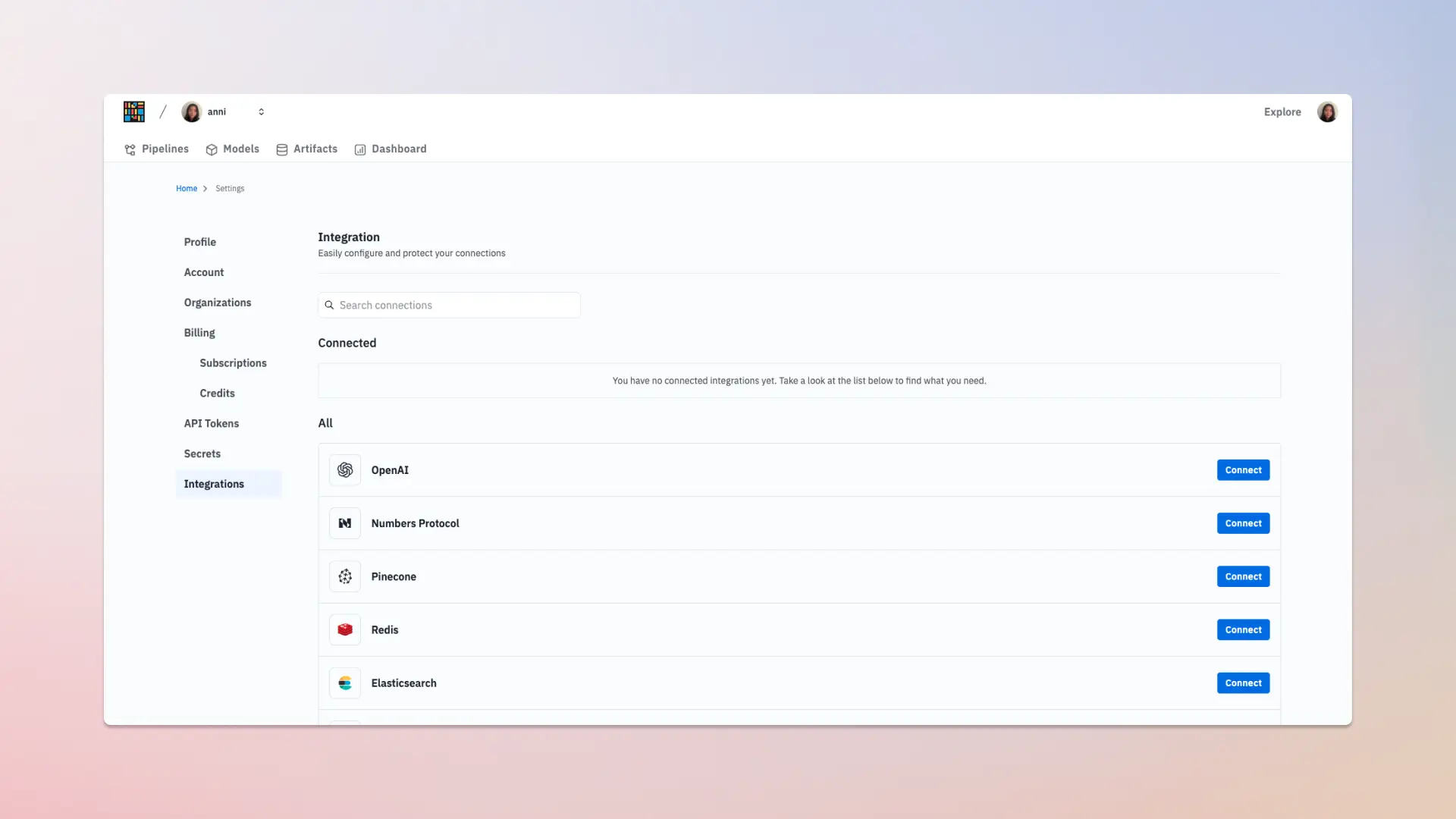The height and width of the screenshot is (819, 1456).
Task: Click the search magnifier icon
Action: pyautogui.click(x=329, y=305)
